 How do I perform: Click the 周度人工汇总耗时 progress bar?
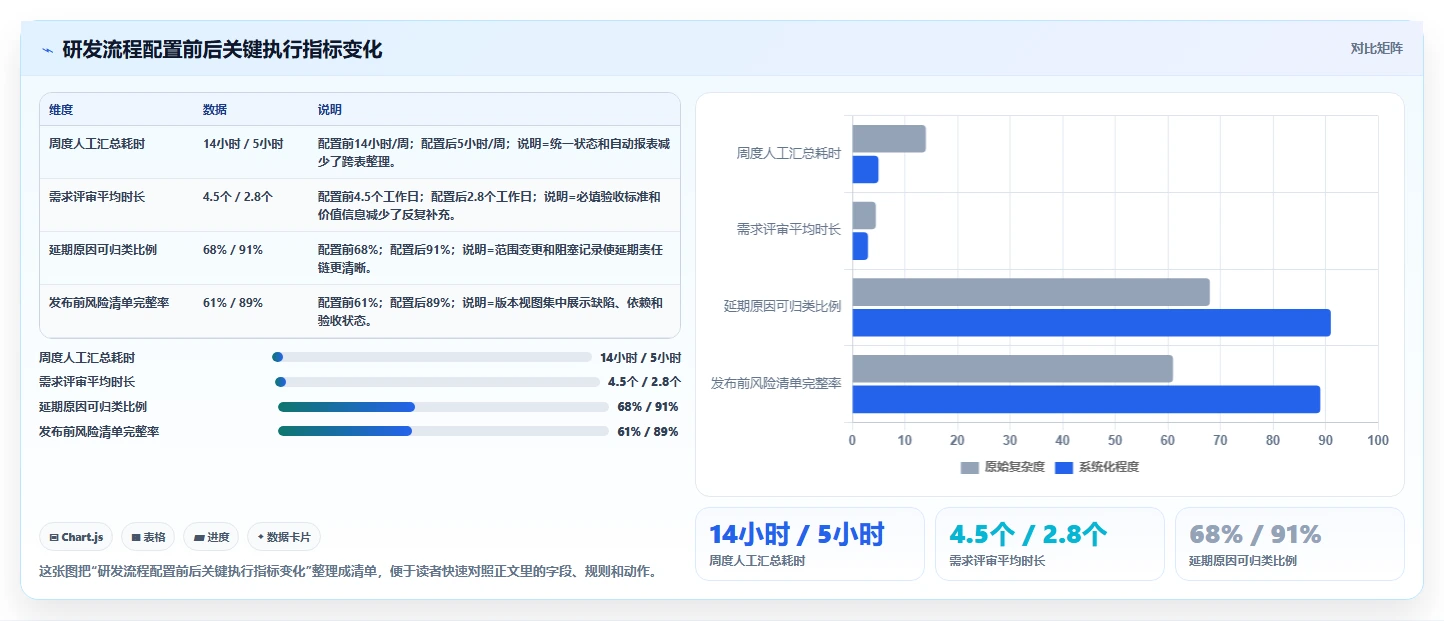432,357
